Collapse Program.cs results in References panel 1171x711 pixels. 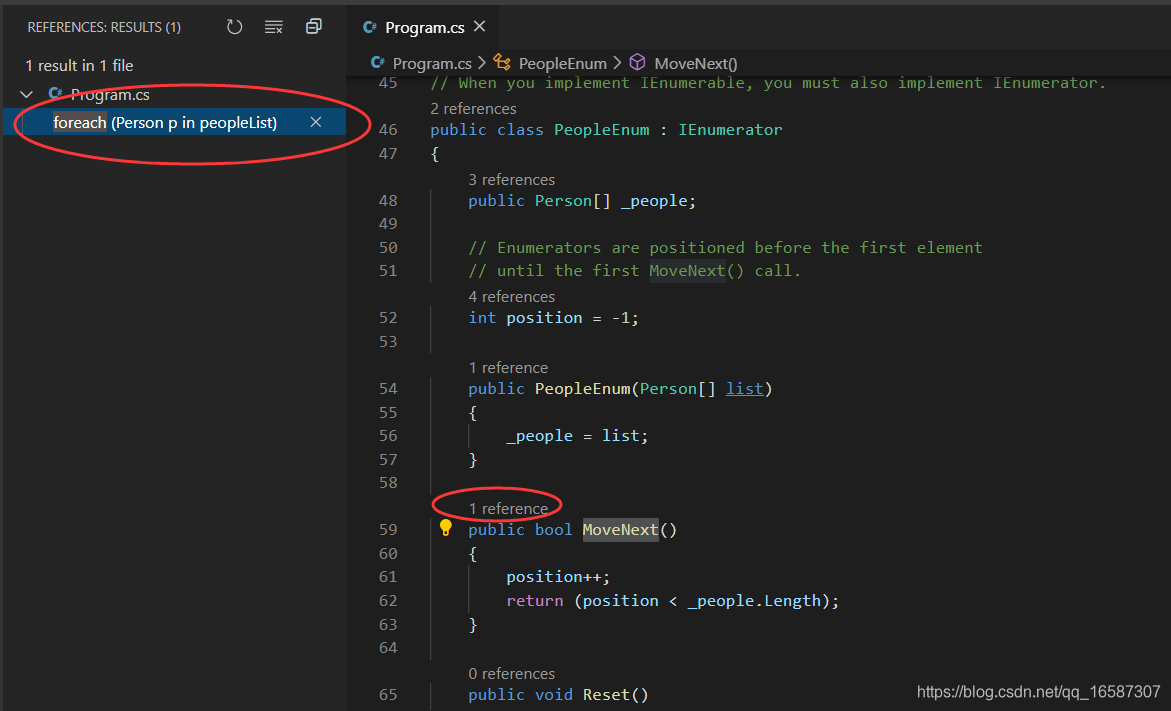click(x=26, y=94)
